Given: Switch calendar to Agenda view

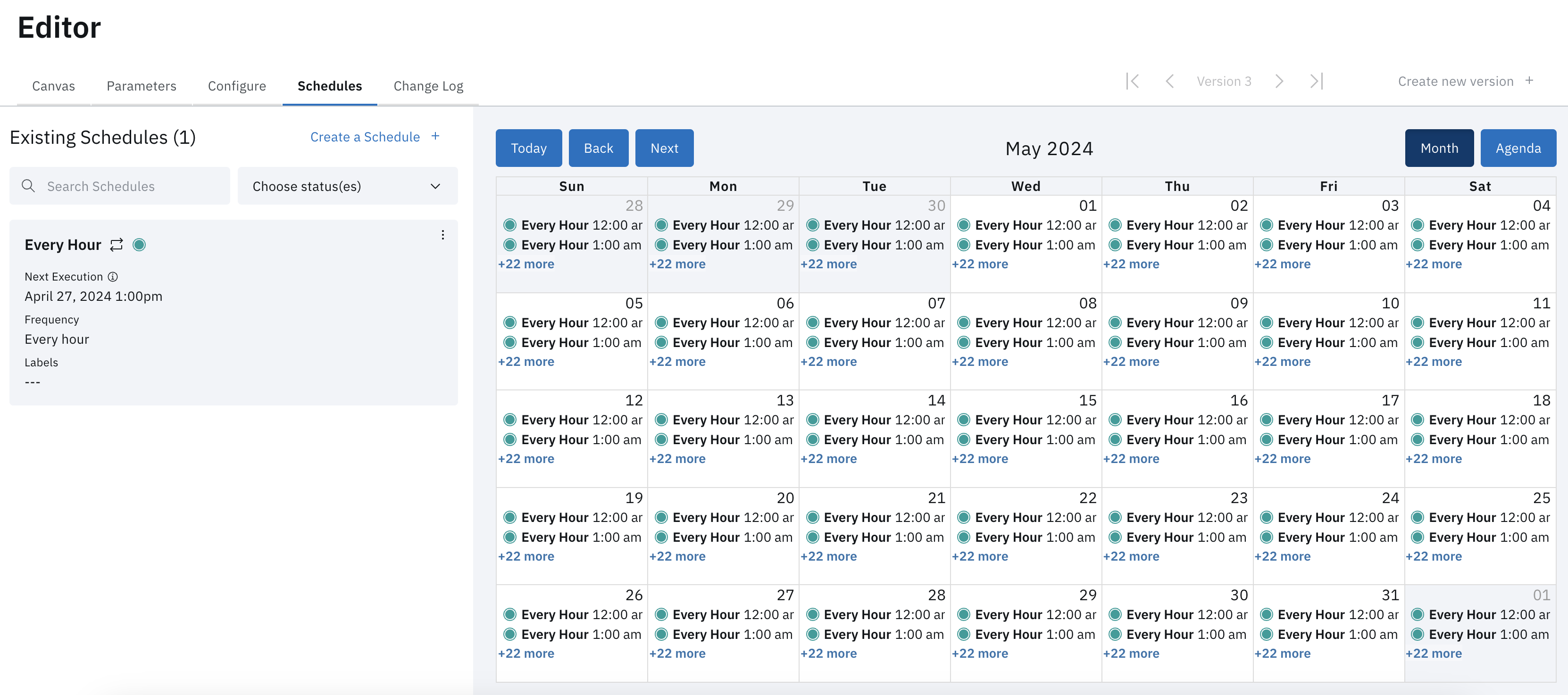Looking at the screenshot, I should (1518, 148).
